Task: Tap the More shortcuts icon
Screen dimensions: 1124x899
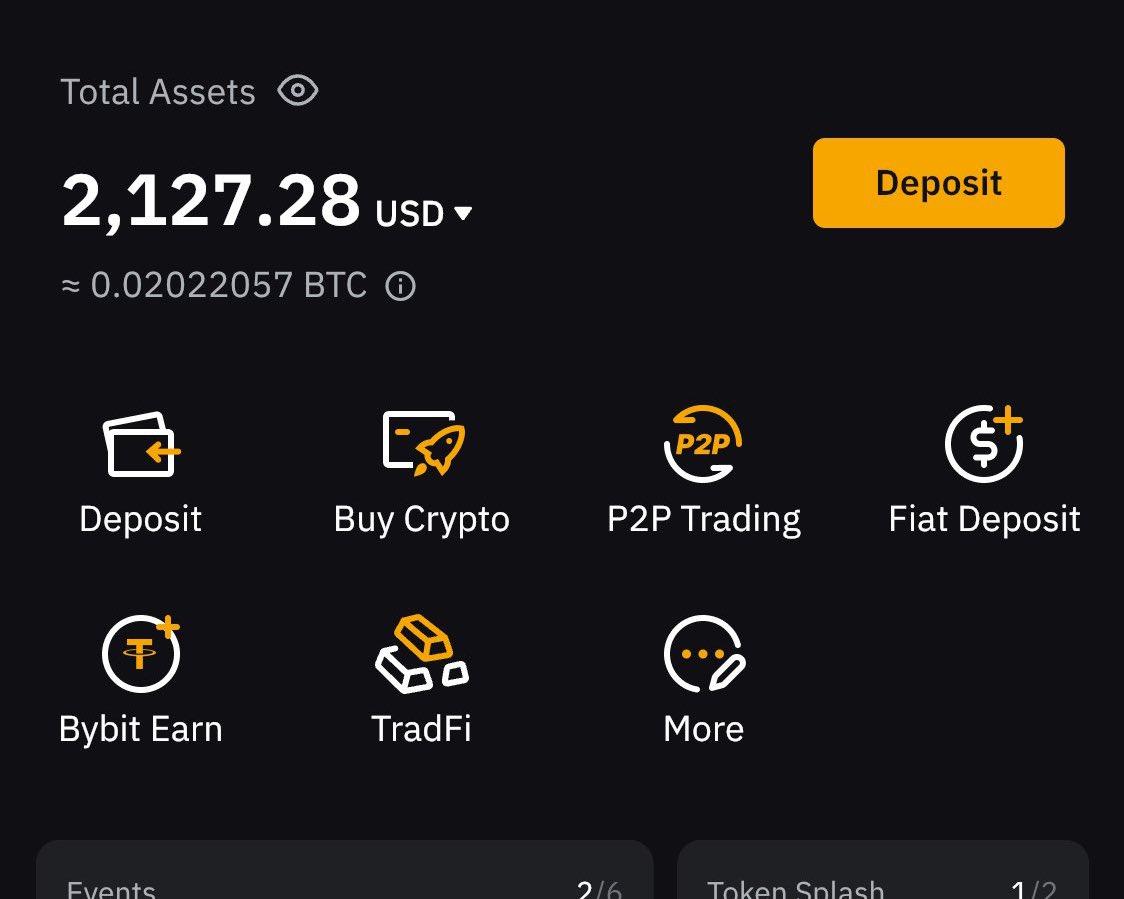Action: (x=703, y=654)
